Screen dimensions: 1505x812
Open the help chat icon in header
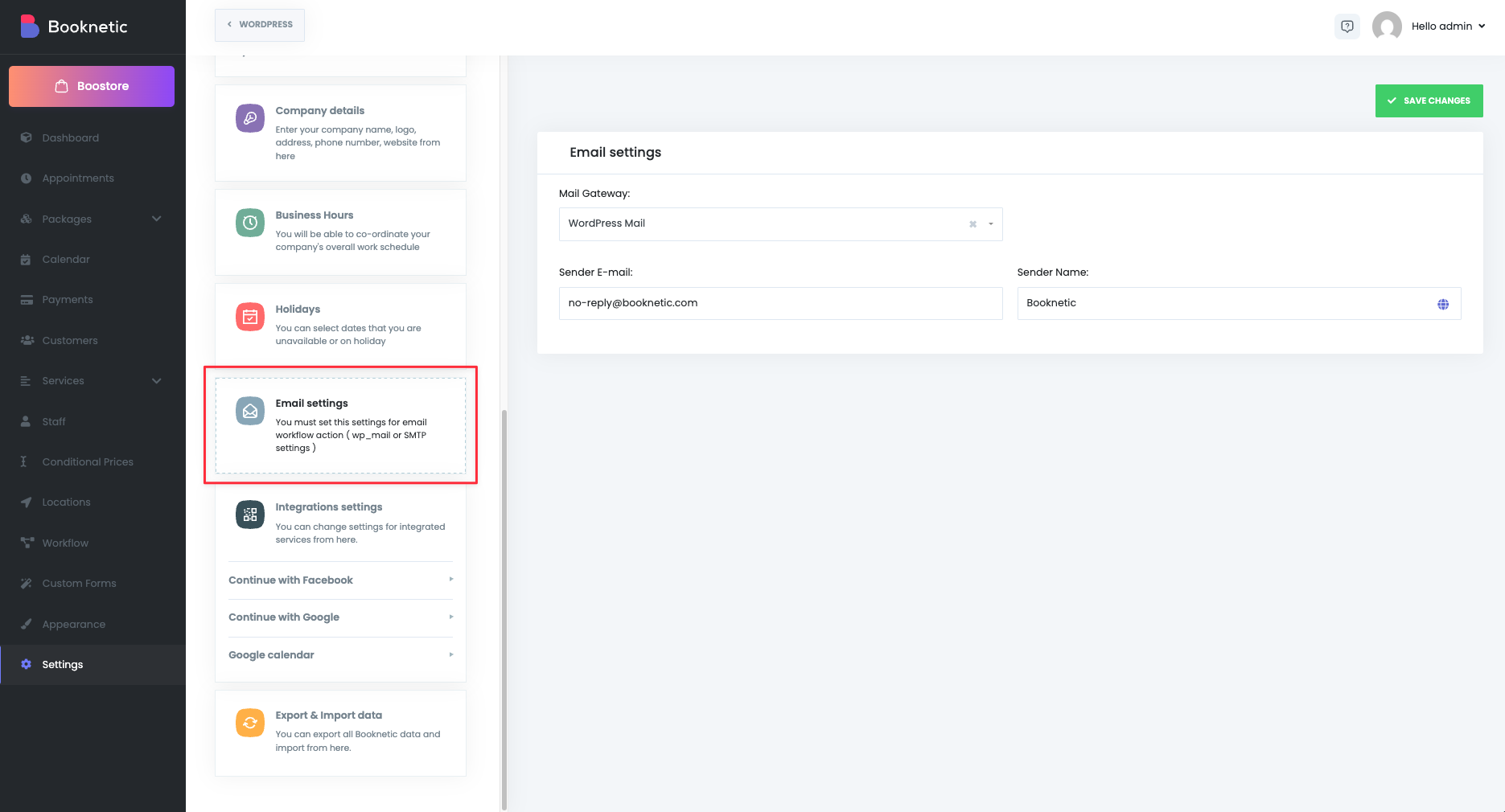(x=1347, y=27)
